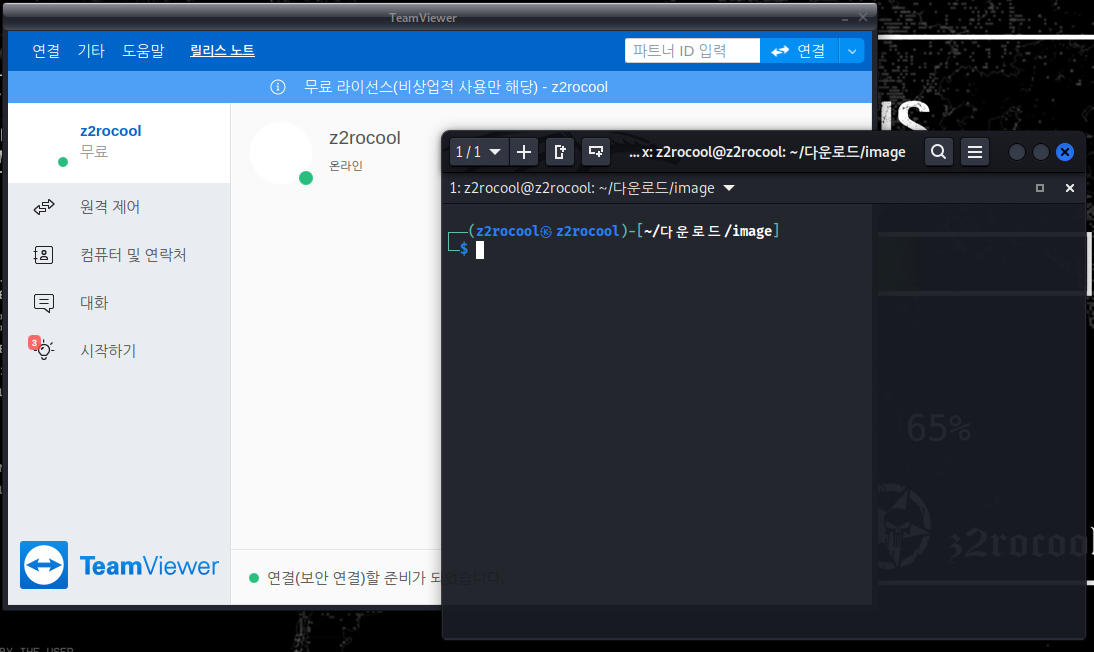Click the z2rocool profile avatar

(x=280, y=153)
